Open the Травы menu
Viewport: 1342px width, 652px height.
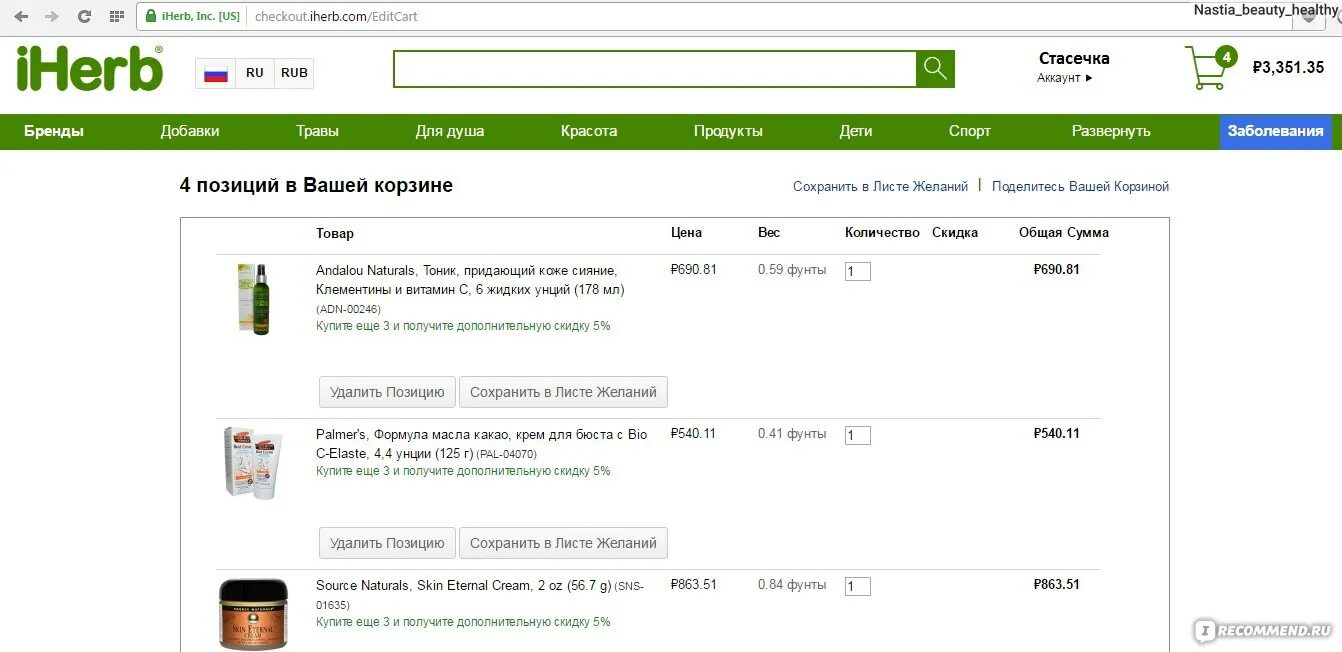pyautogui.click(x=317, y=131)
